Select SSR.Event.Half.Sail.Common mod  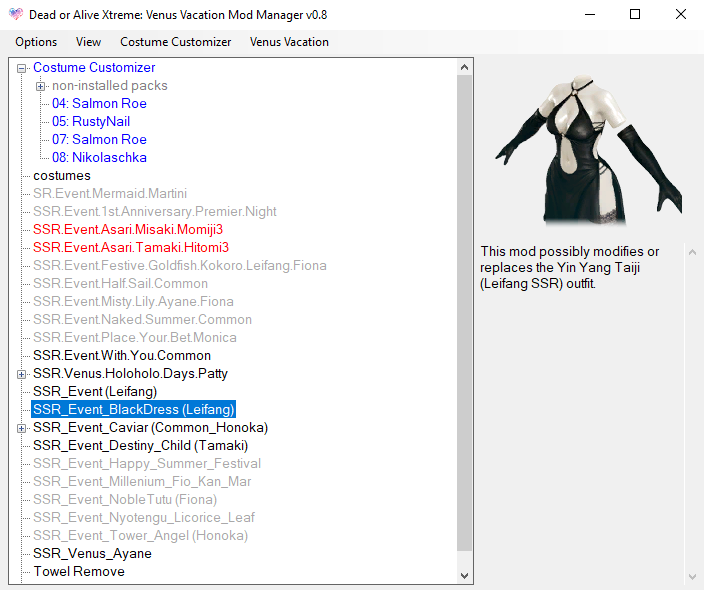120,283
